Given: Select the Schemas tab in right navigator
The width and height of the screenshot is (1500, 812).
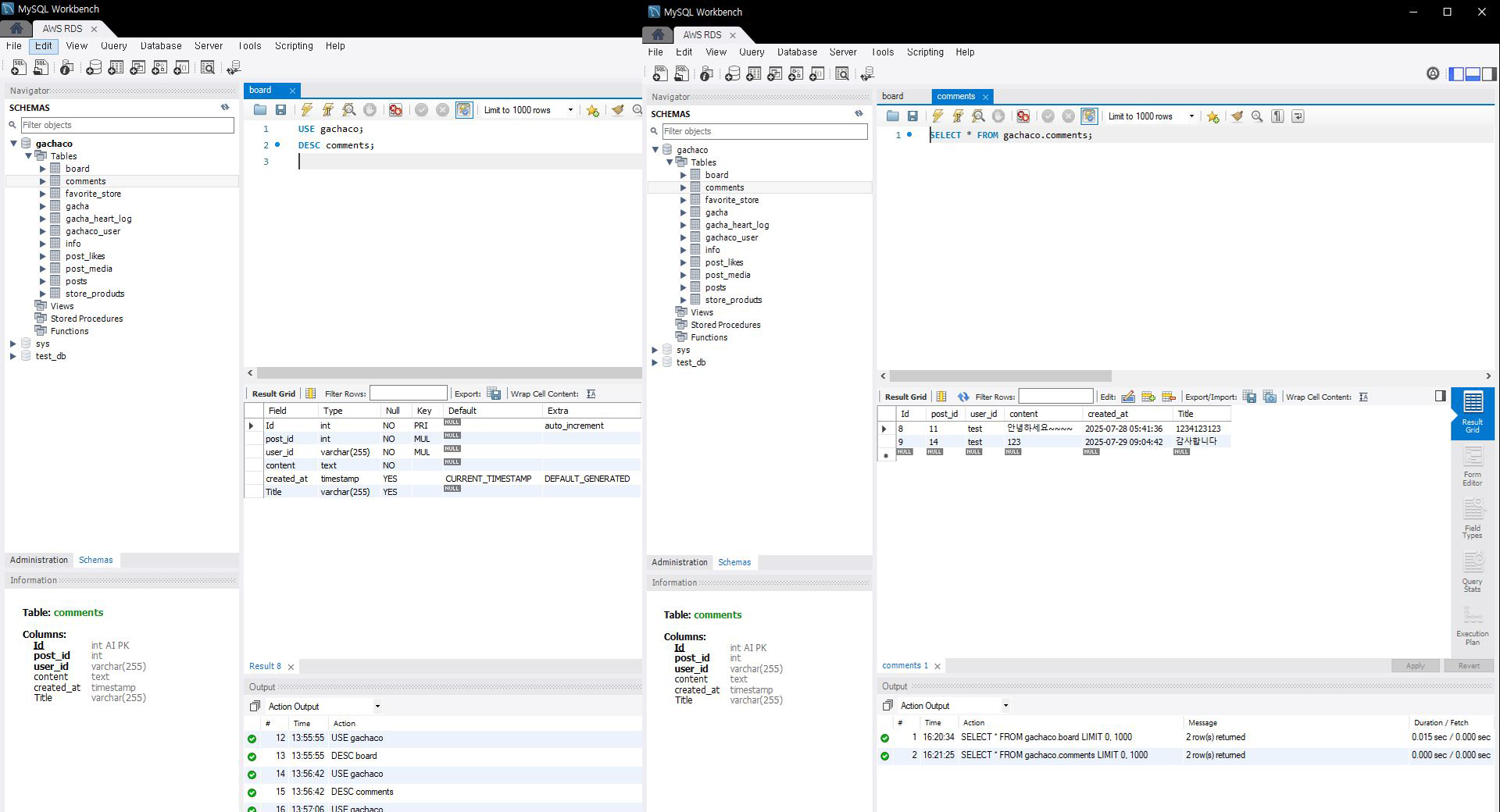Looking at the screenshot, I should (734, 562).
